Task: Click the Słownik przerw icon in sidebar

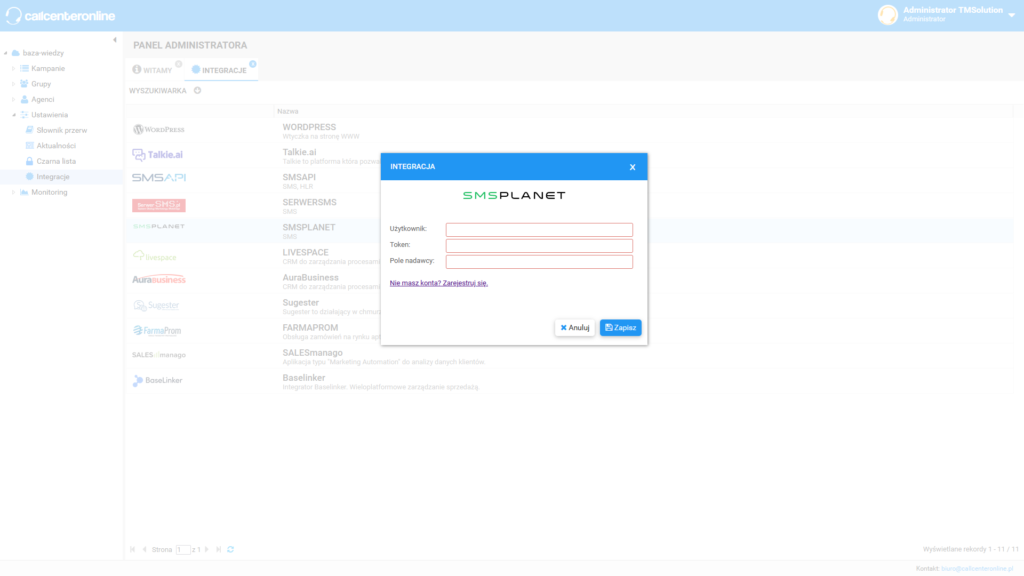Action: [x=30, y=130]
